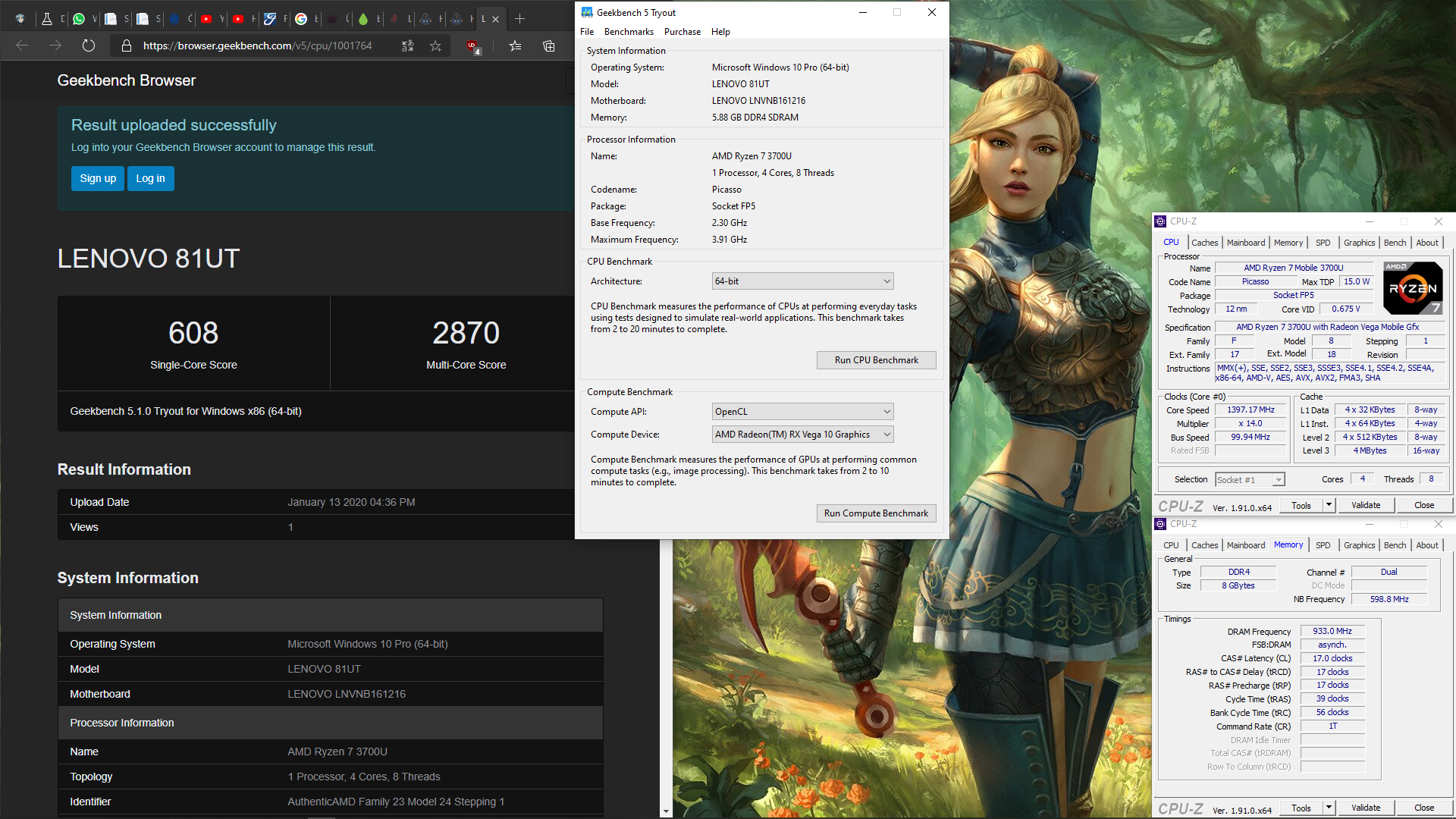Click the DRAM Frequency 933.0 MHz value

tap(1332, 631)
